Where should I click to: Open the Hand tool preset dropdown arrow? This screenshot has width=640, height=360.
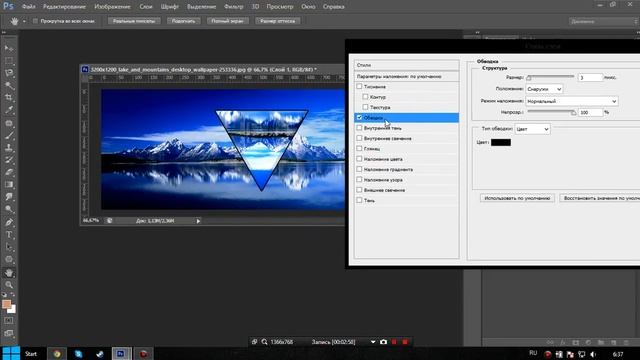coord(24,21)
